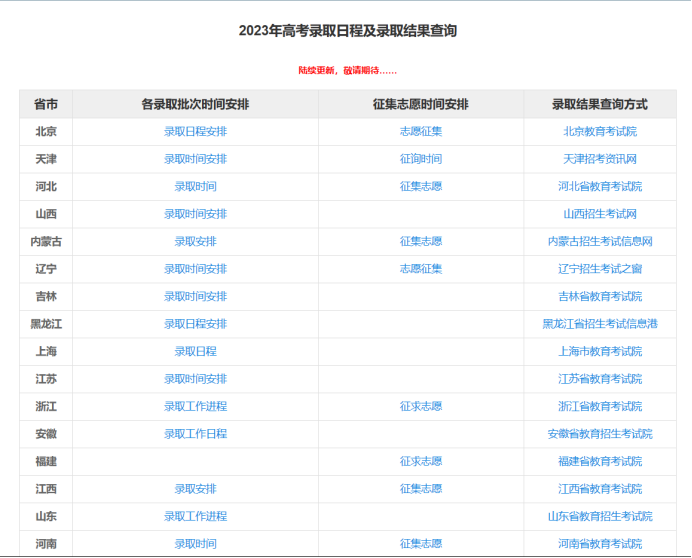Select the 吉林 province cell
Screen dimensions: 692x558
coord(46,296)
